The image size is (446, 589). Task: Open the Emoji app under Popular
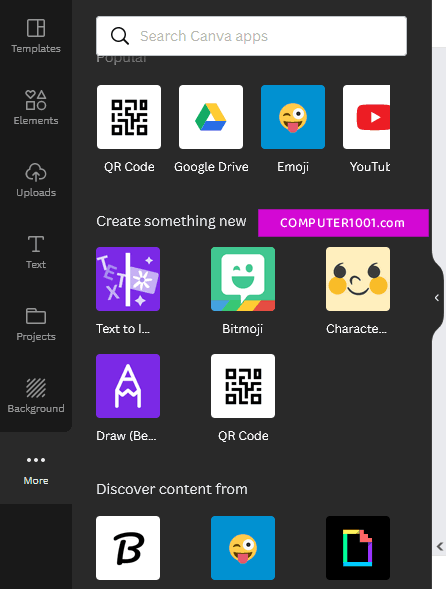[293, 117]
